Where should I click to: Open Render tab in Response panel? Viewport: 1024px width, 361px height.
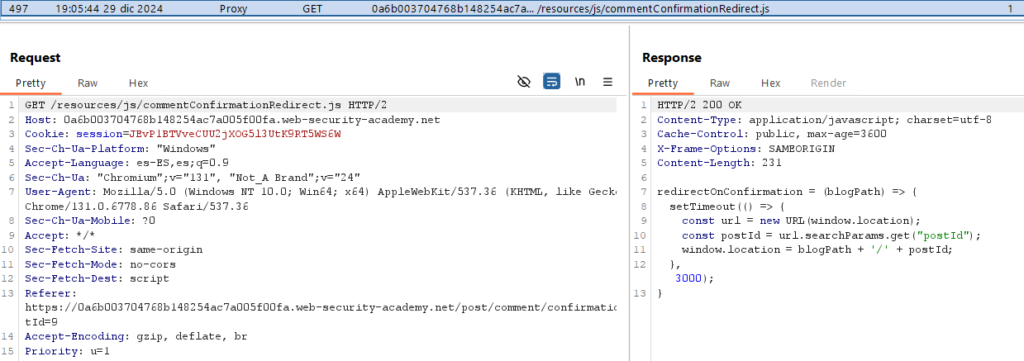pyautogui.click(x=828, y=83)
